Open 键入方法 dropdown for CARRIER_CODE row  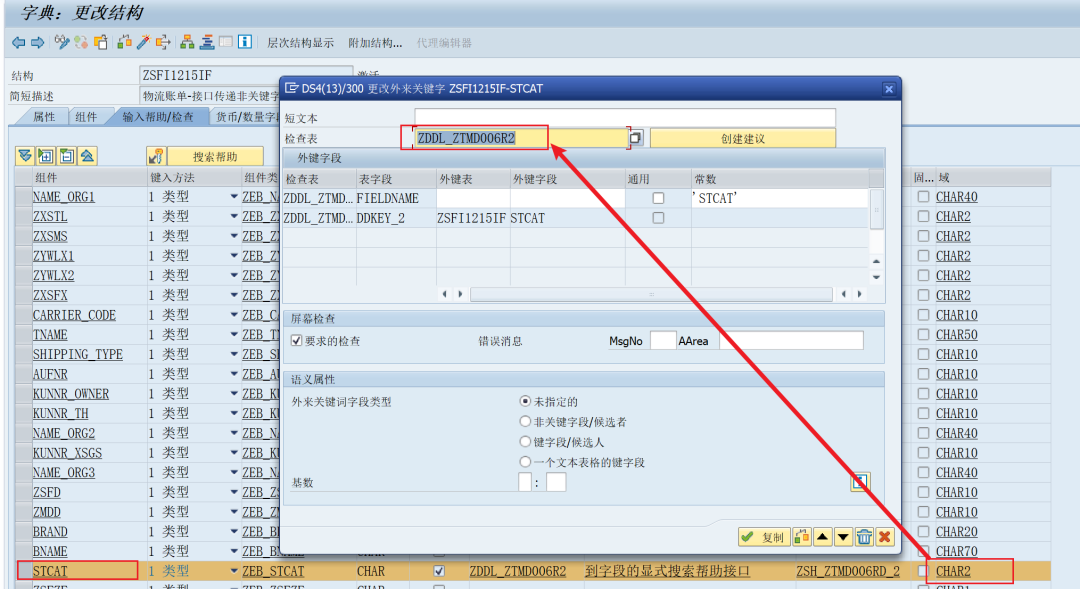pyautogui.click(x=233, y=315)
